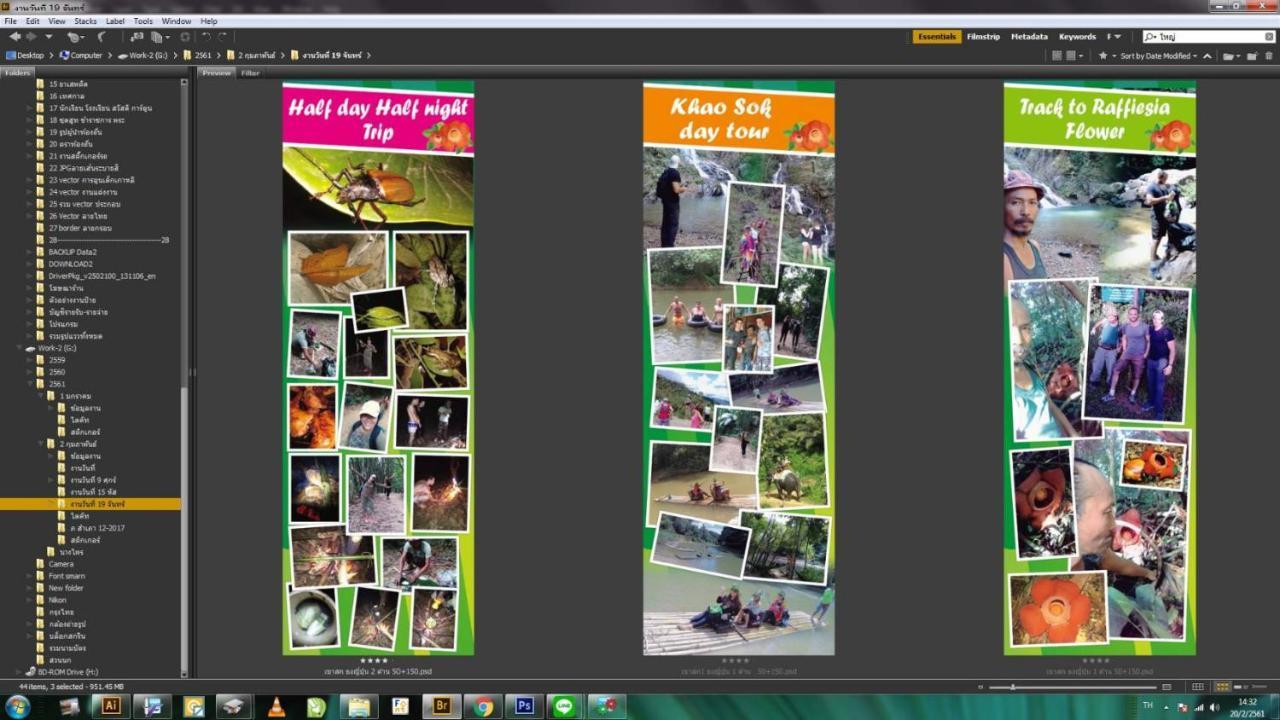The image size is (1280, 720).
Task: Switch to Keywords workspace
Action: click(x=1077, y=37)
